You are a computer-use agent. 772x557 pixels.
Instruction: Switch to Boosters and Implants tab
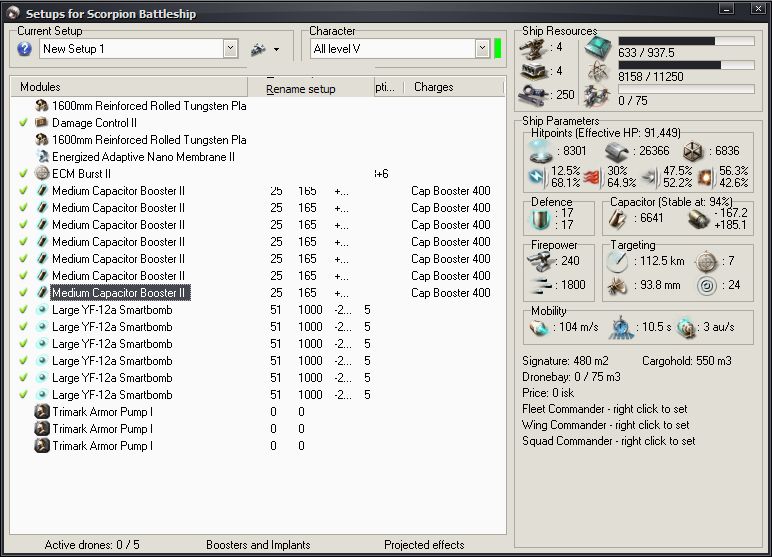coord(258,545)
